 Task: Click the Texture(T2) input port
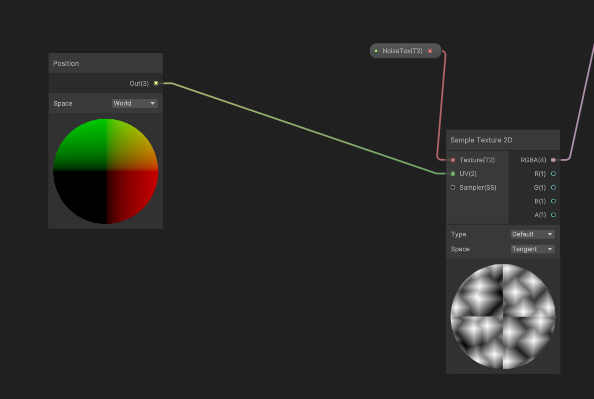(453, 160)
